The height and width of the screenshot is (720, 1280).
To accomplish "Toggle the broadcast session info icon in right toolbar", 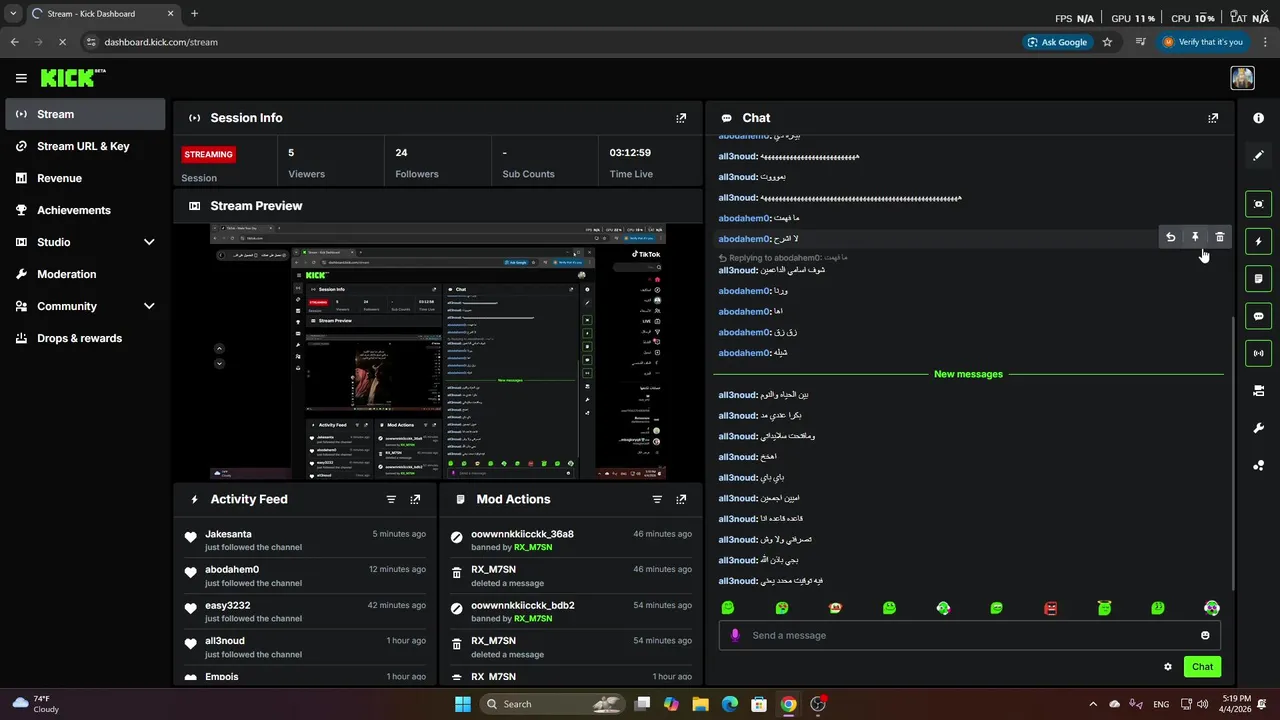I will point(1258,353).
